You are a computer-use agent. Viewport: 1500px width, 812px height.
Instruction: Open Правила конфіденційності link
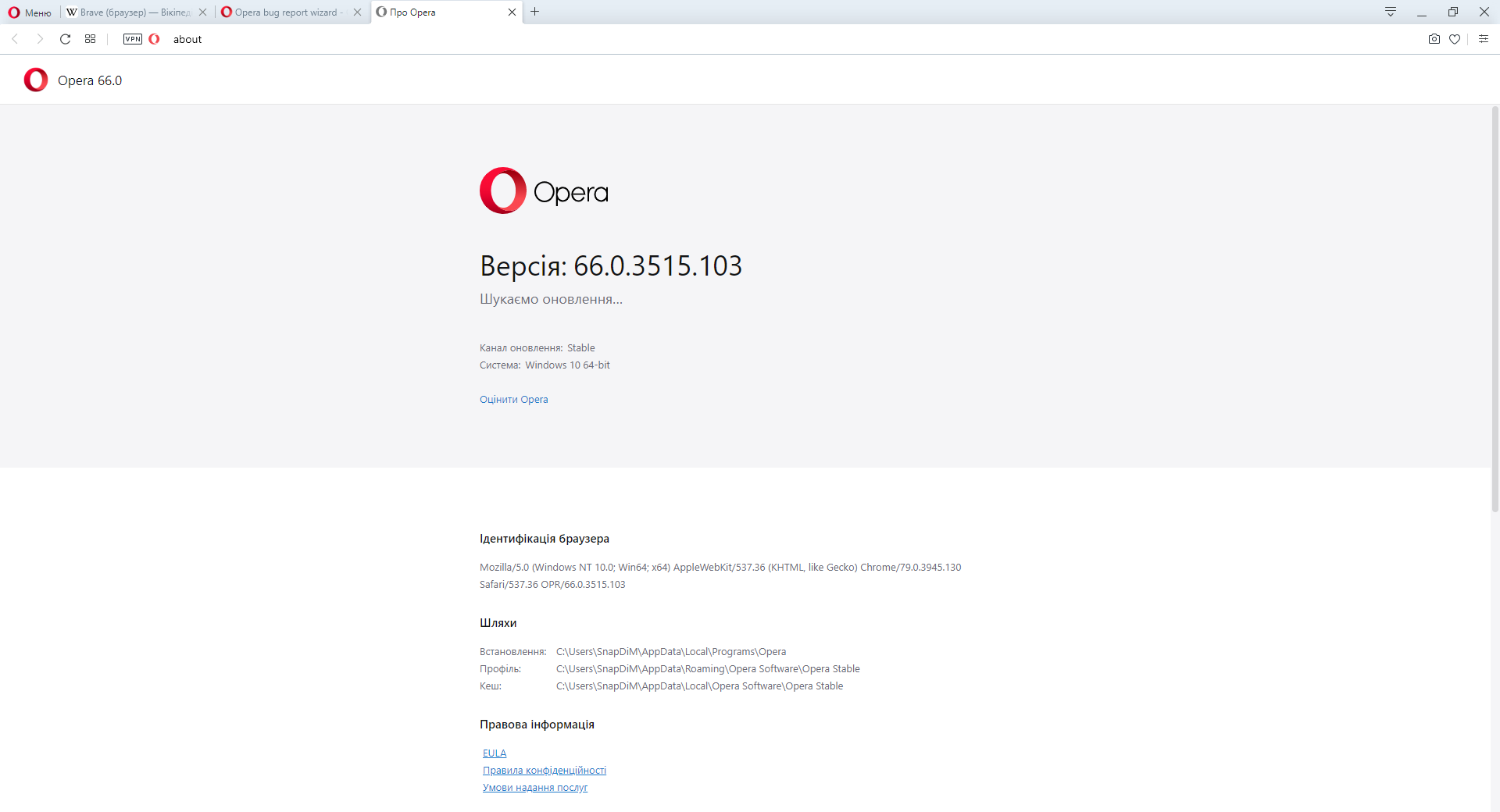click(544, 771)
